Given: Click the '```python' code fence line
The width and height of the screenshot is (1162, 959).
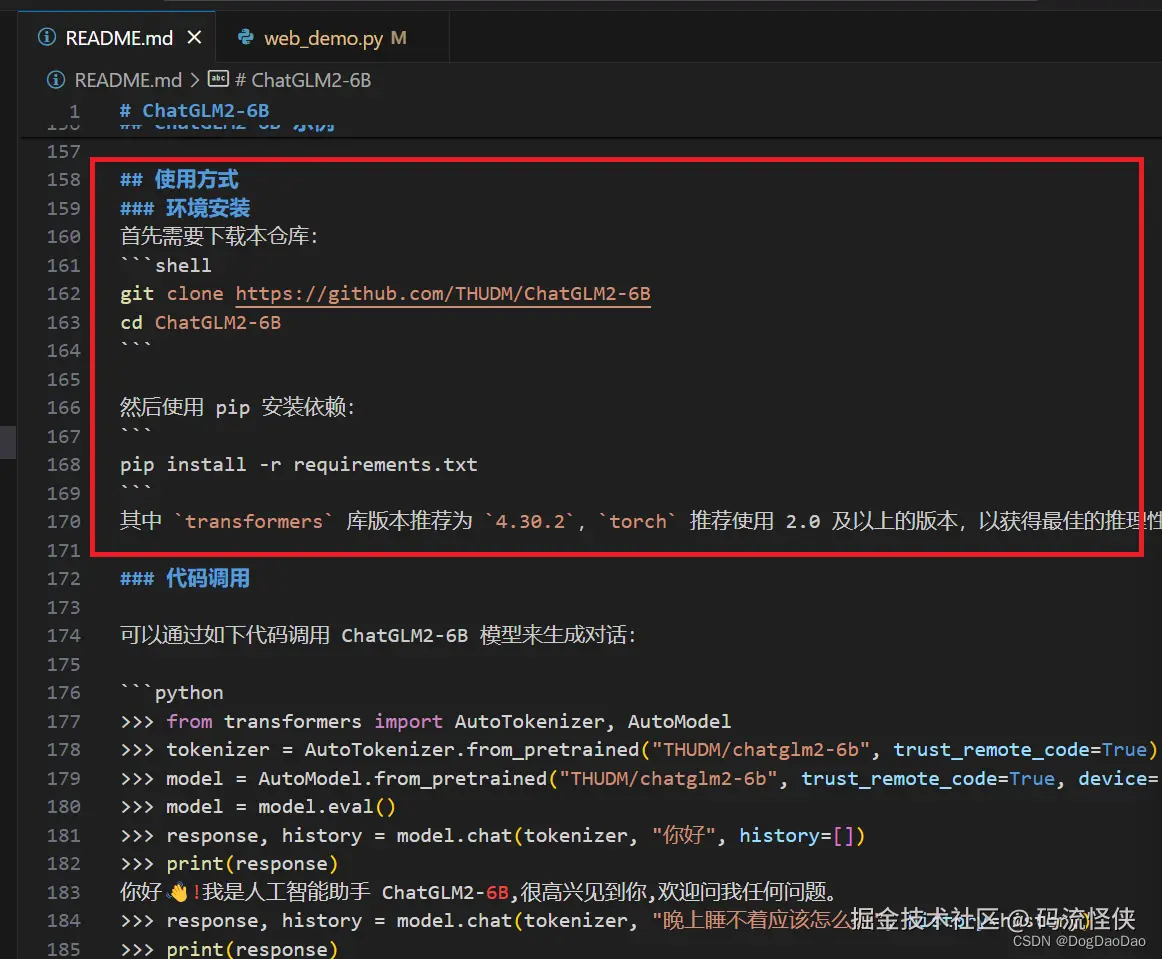Looking at the screenshot, I should click(x=172, y=693).
